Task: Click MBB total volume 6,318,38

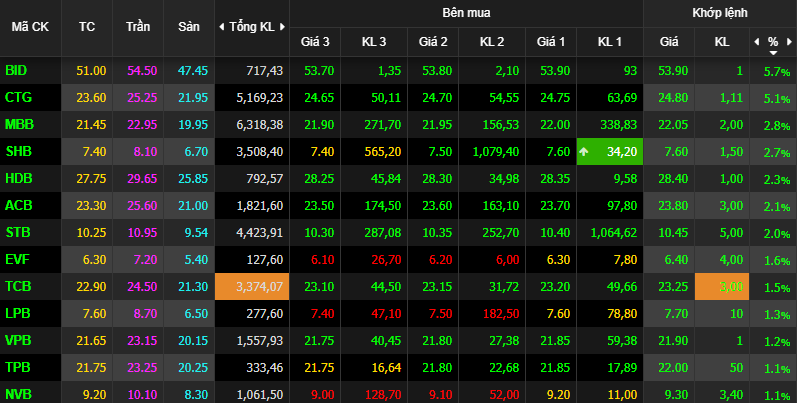Action: click(260, 125)
